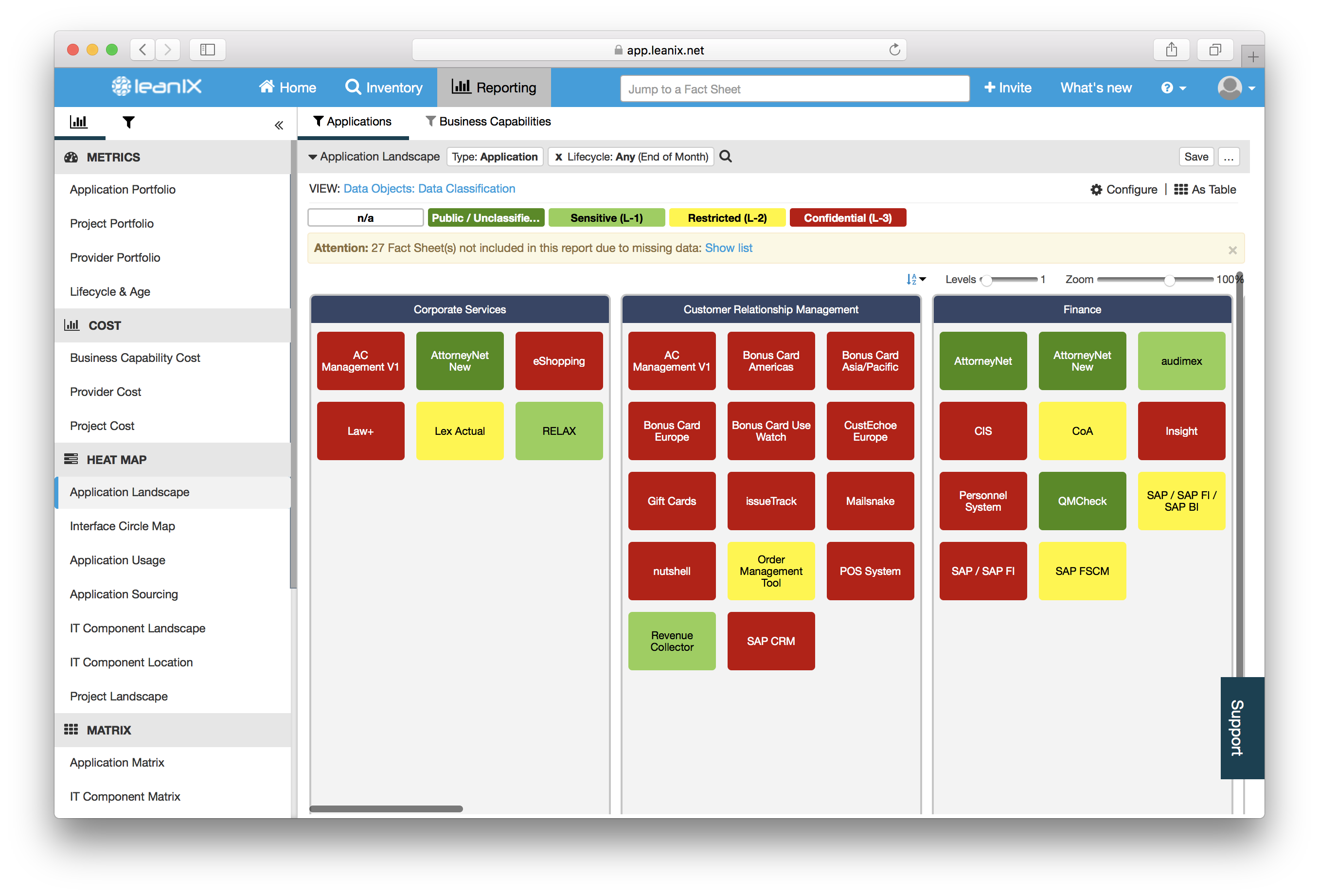Reload the page with the refresh icon

894,50
